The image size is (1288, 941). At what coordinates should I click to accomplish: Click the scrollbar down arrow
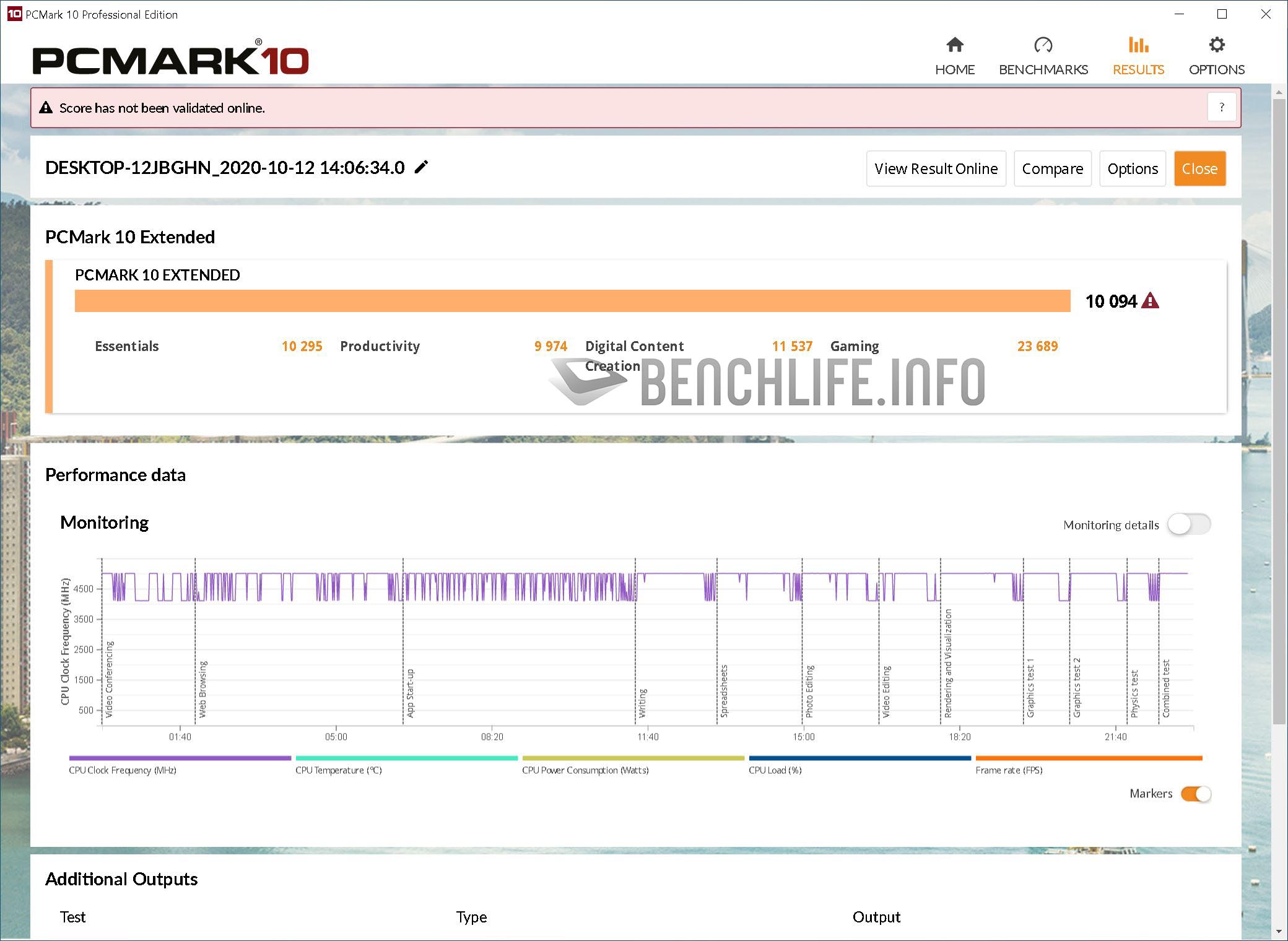coord(1279,931)
